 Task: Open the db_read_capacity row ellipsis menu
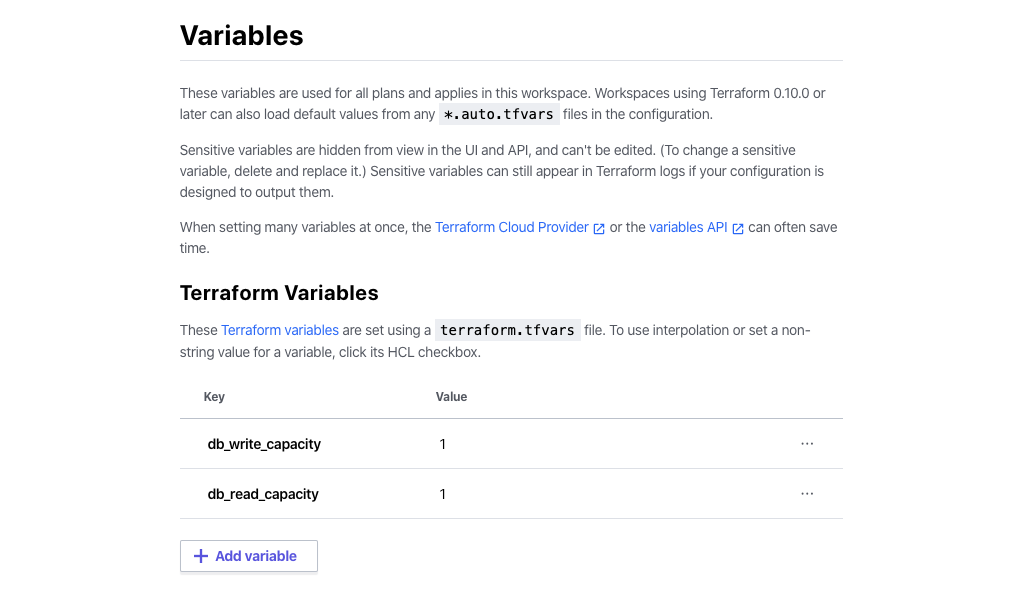tap(807, 494)
